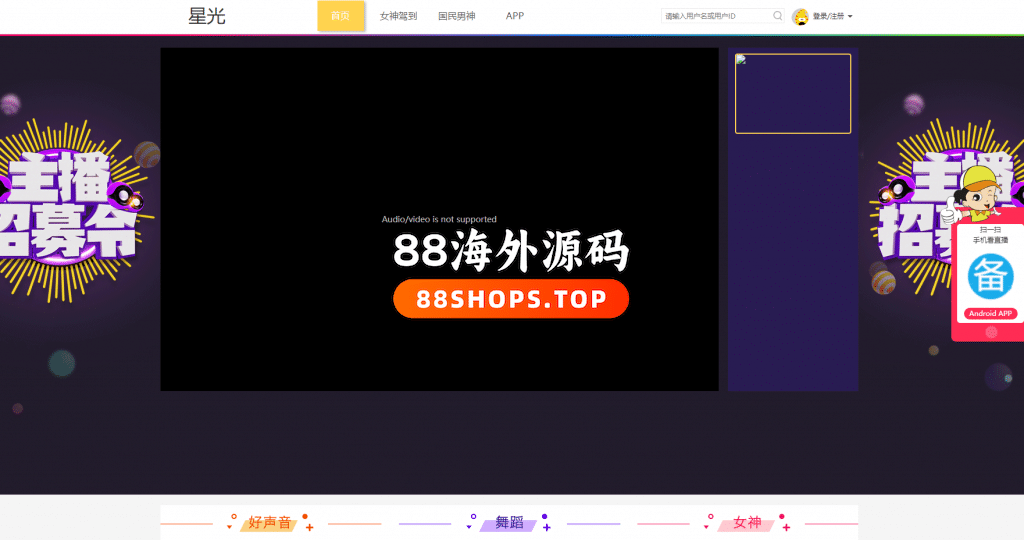This screenshot has width=1024, height=540.
Task: Click the Android APP button
Action: 990,314
